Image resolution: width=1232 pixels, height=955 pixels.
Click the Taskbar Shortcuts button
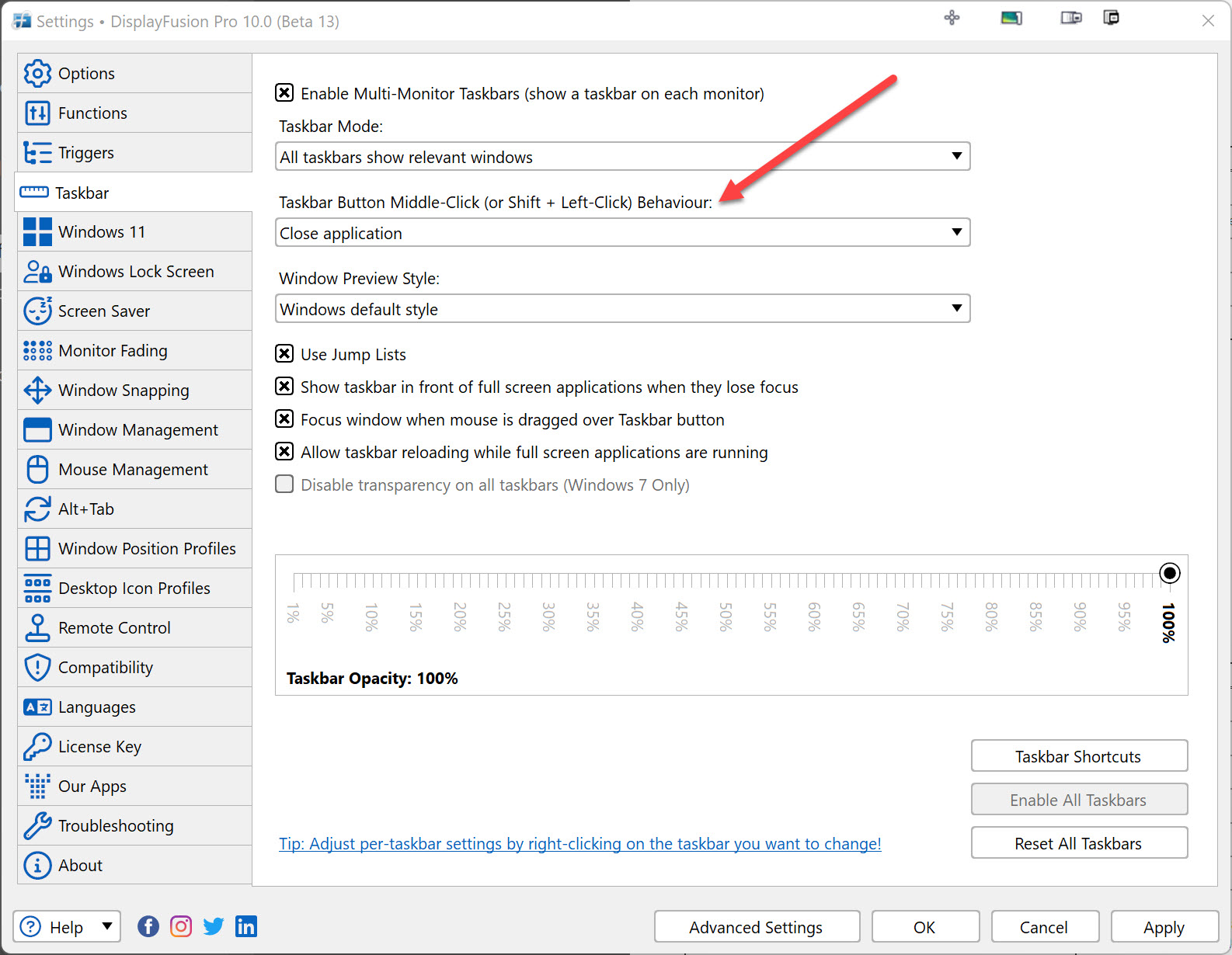pyautogui.click(x=1078, y=756)
